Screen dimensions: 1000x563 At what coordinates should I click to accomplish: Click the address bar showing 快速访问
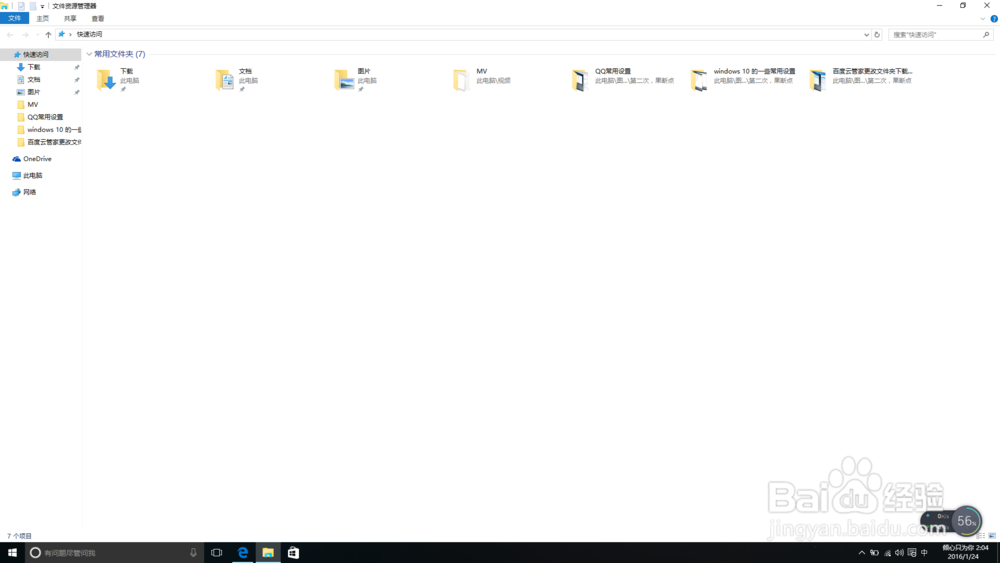(x=463, y=34)
